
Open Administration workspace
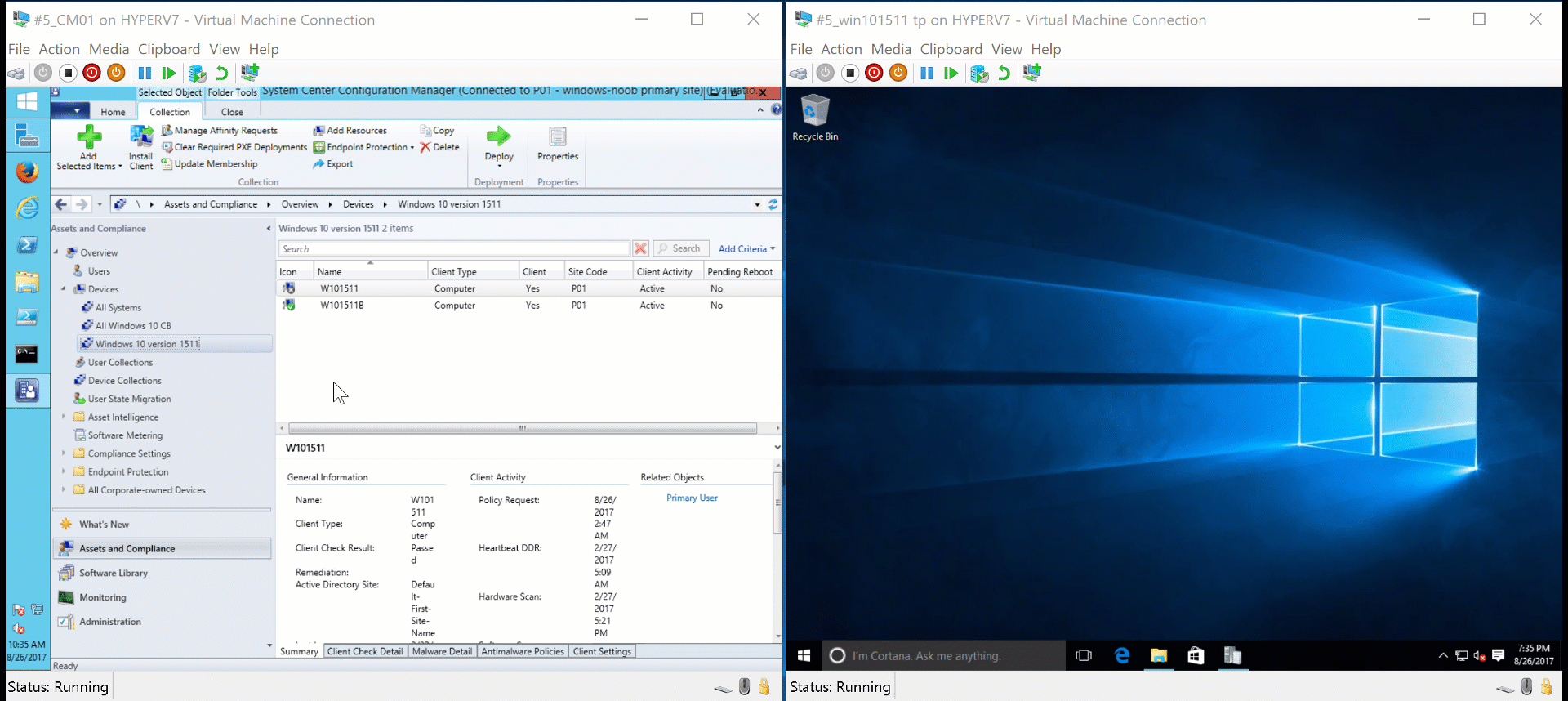pyautogui.click(x=163, y=622)
